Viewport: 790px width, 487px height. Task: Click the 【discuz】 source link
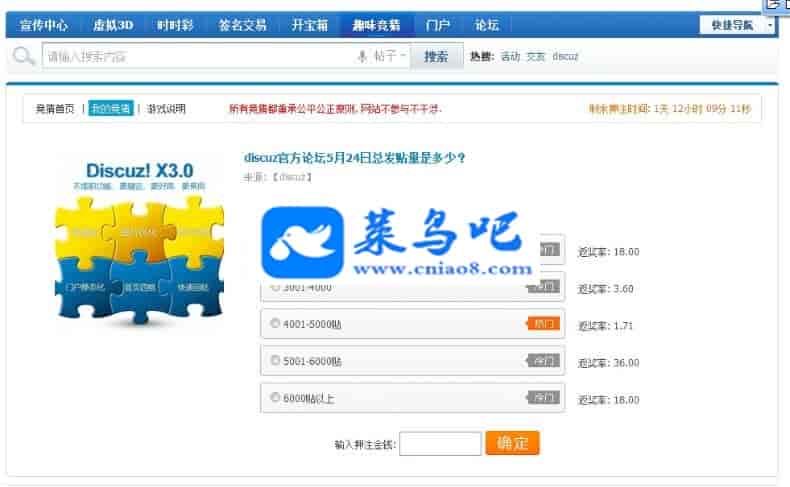coord(293,177)
